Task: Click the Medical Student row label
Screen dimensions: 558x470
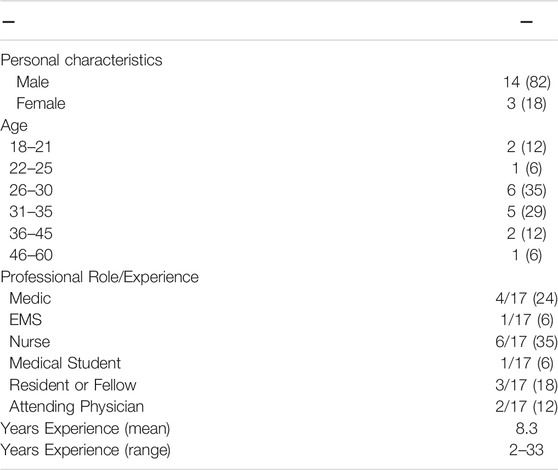Action: (x=65, y=363)
